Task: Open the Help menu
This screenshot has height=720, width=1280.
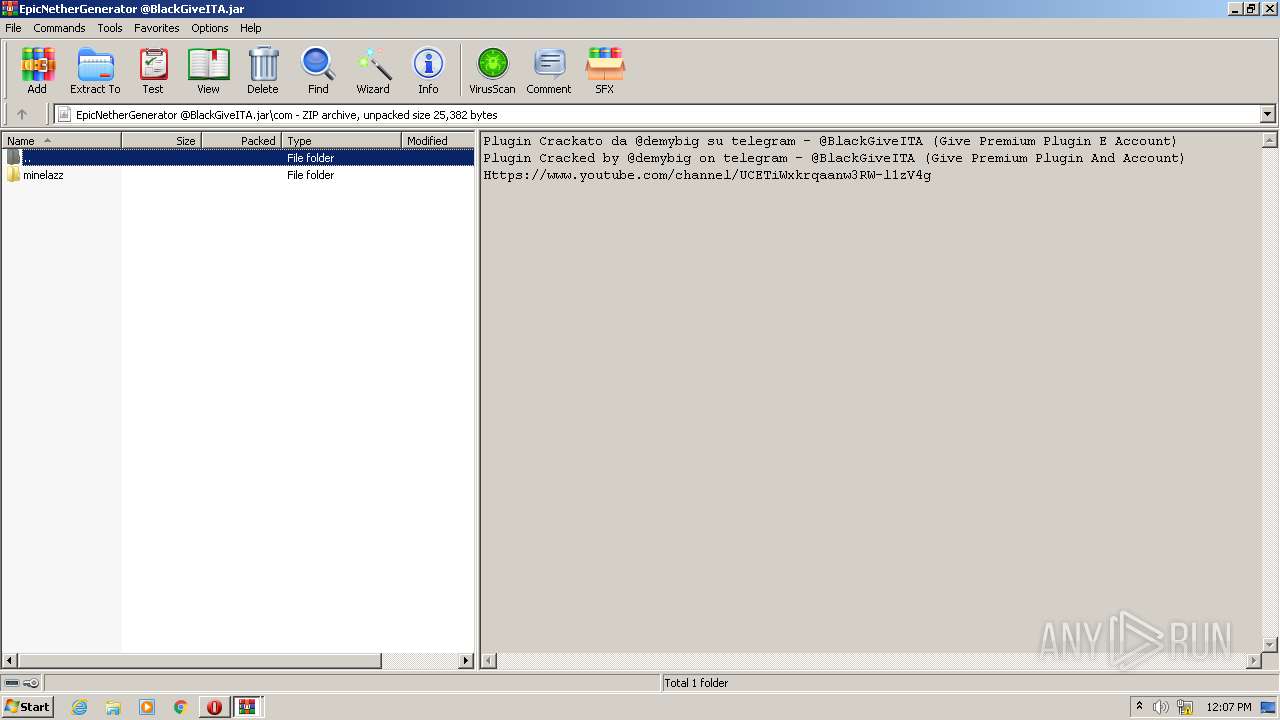Action: tap(251, 28)
